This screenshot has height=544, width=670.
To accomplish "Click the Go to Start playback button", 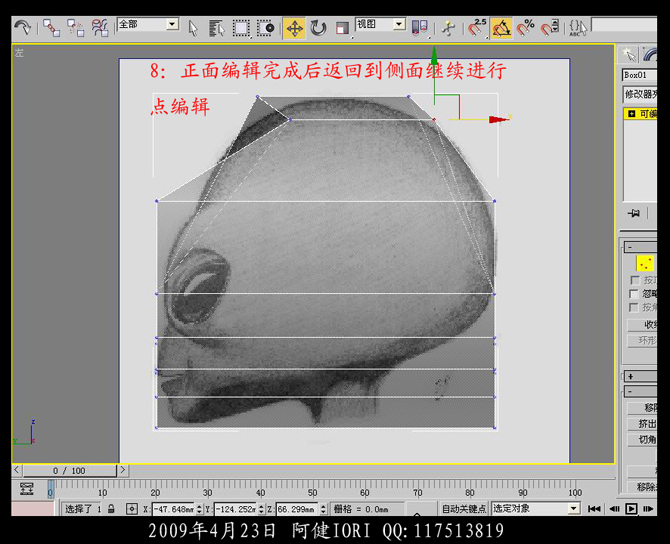I will pyautogui.click(x=594, y=509).
